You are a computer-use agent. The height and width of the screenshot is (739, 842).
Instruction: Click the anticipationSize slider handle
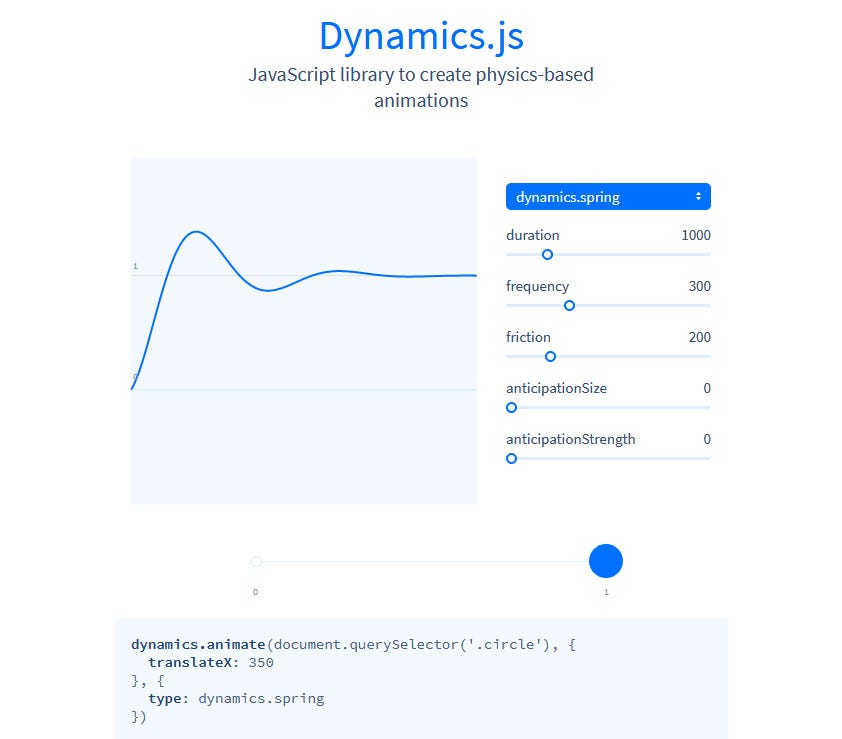[511, 408]
